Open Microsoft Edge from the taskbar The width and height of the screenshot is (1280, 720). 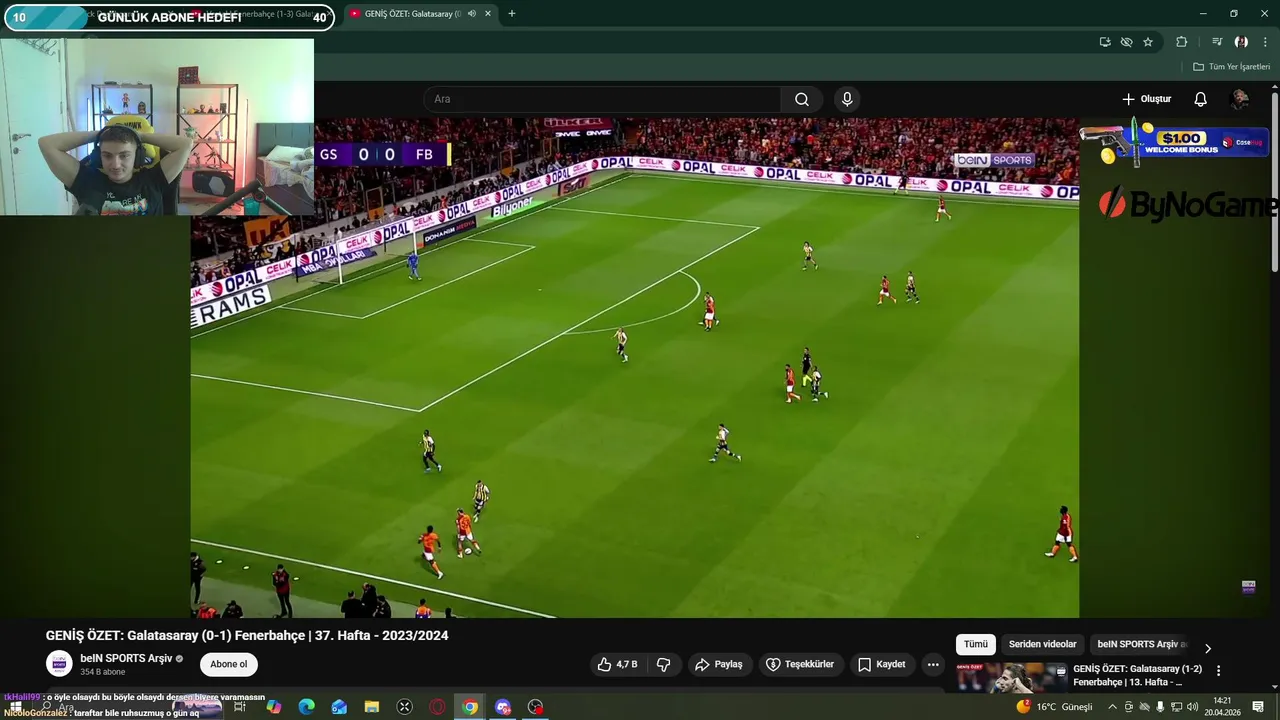(306, 707)
